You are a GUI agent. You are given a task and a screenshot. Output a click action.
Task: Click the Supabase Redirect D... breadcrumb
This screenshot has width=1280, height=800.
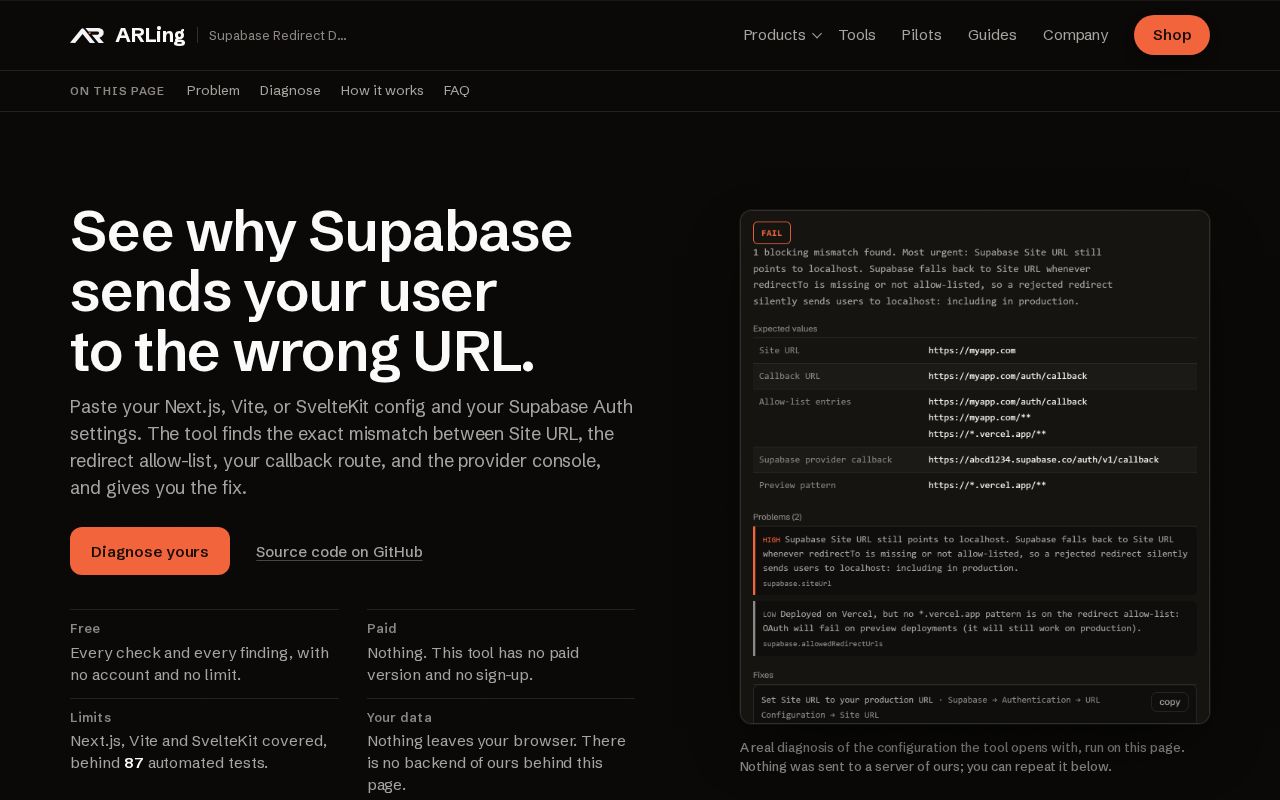click(x=278, y=35)
